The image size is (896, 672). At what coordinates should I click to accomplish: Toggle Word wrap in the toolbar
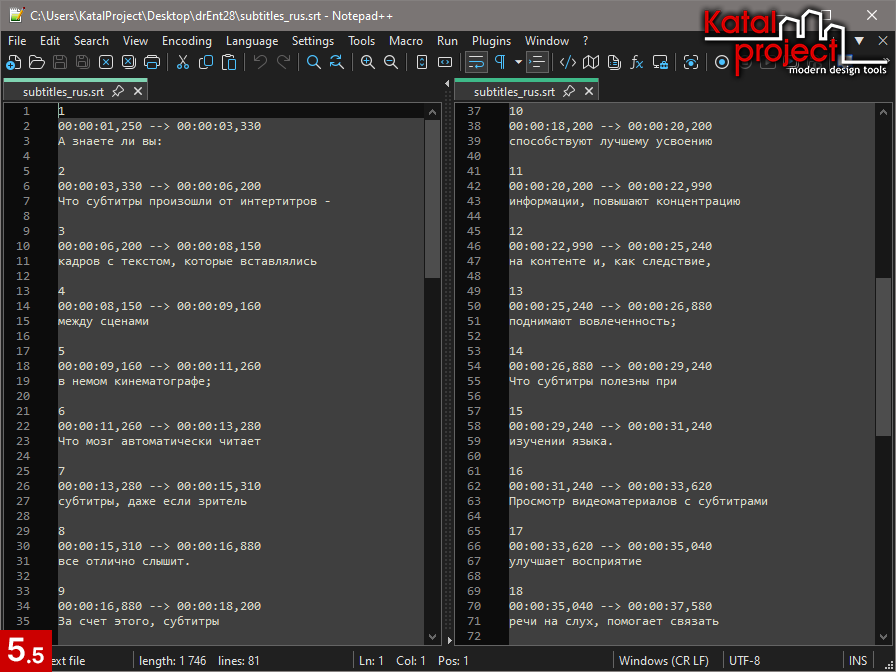(476, 62)
